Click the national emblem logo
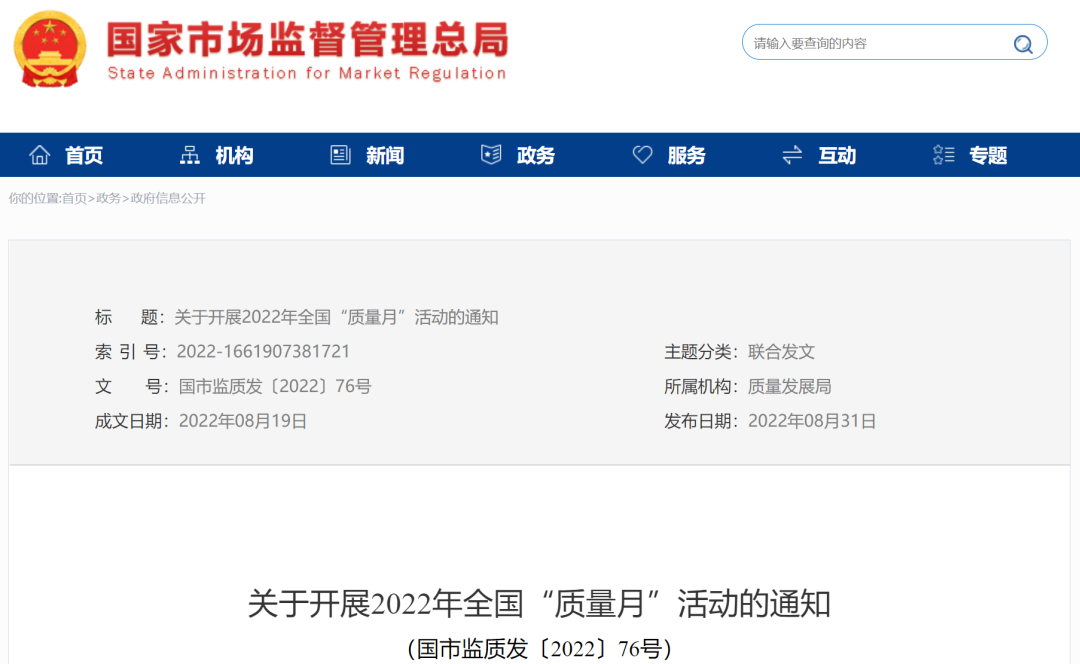1080x664 pixels. [50, 49]
